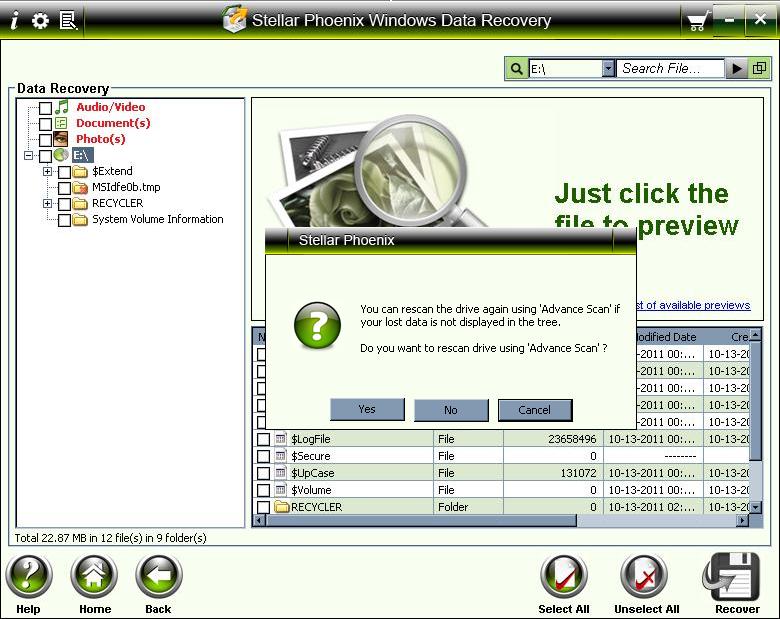Click the $Extend folder icon

[80, 172]
